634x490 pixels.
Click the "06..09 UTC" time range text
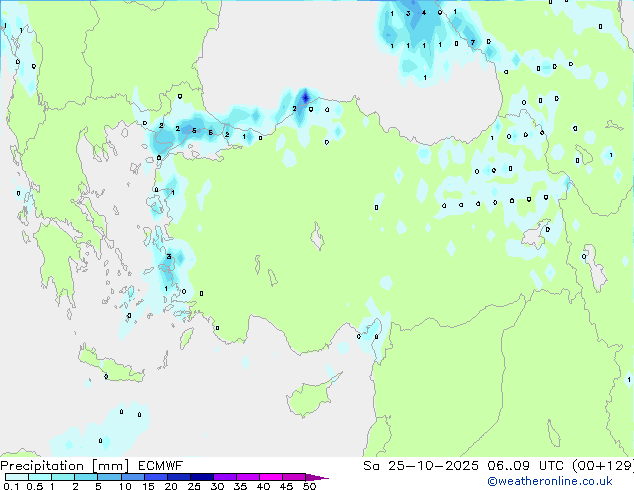click(x=525, y=466)
